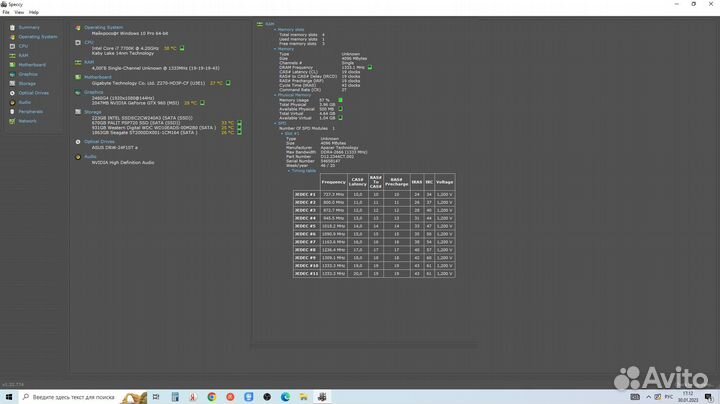Screen dimensions: 720x404
Task: Click the summary panel Graphics icon
Action: [78, 92]
